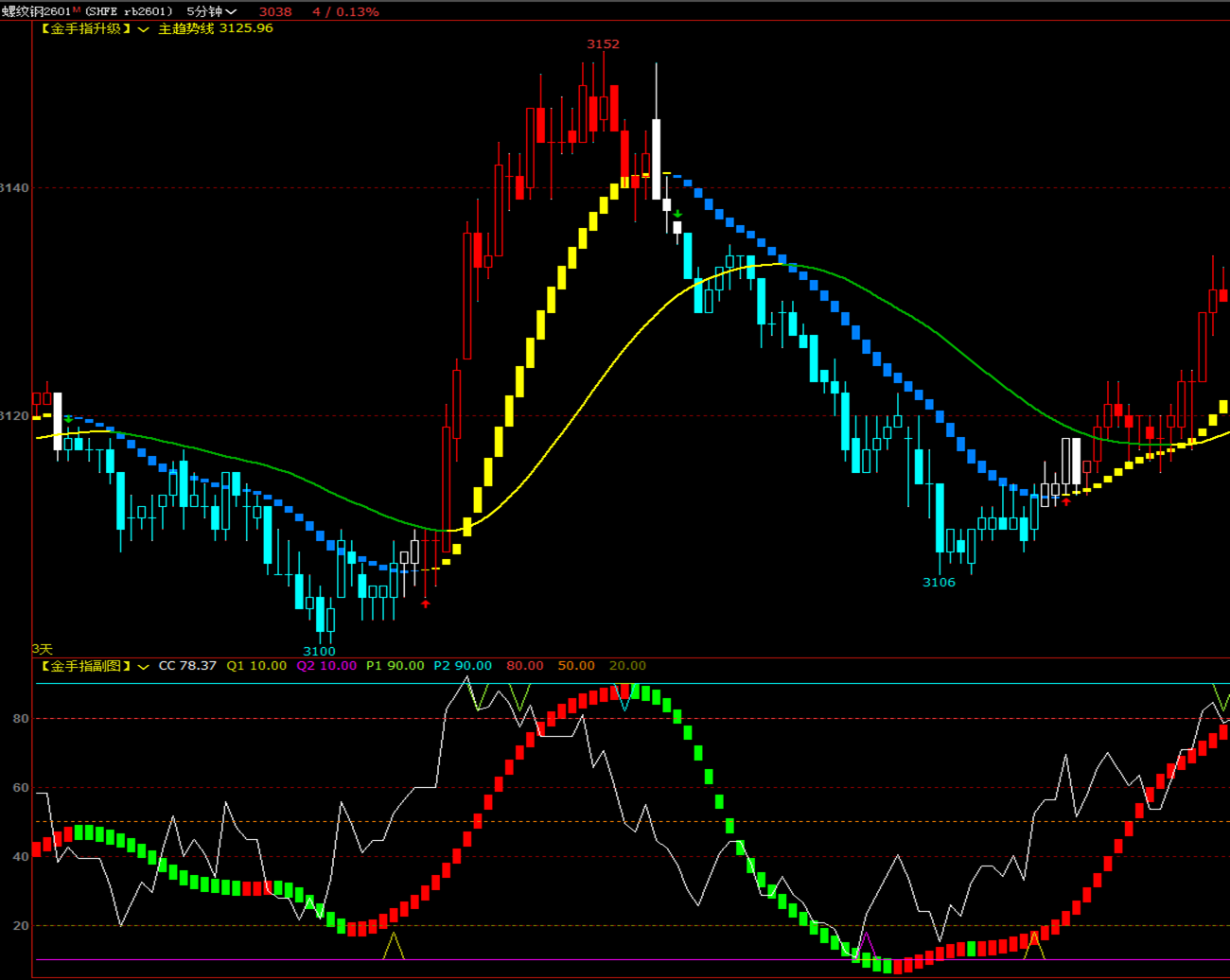This screenshot has width=1230, height=980.
Task: Click the red M marker beside 螺纹钢2601
Action: point(77,9)
